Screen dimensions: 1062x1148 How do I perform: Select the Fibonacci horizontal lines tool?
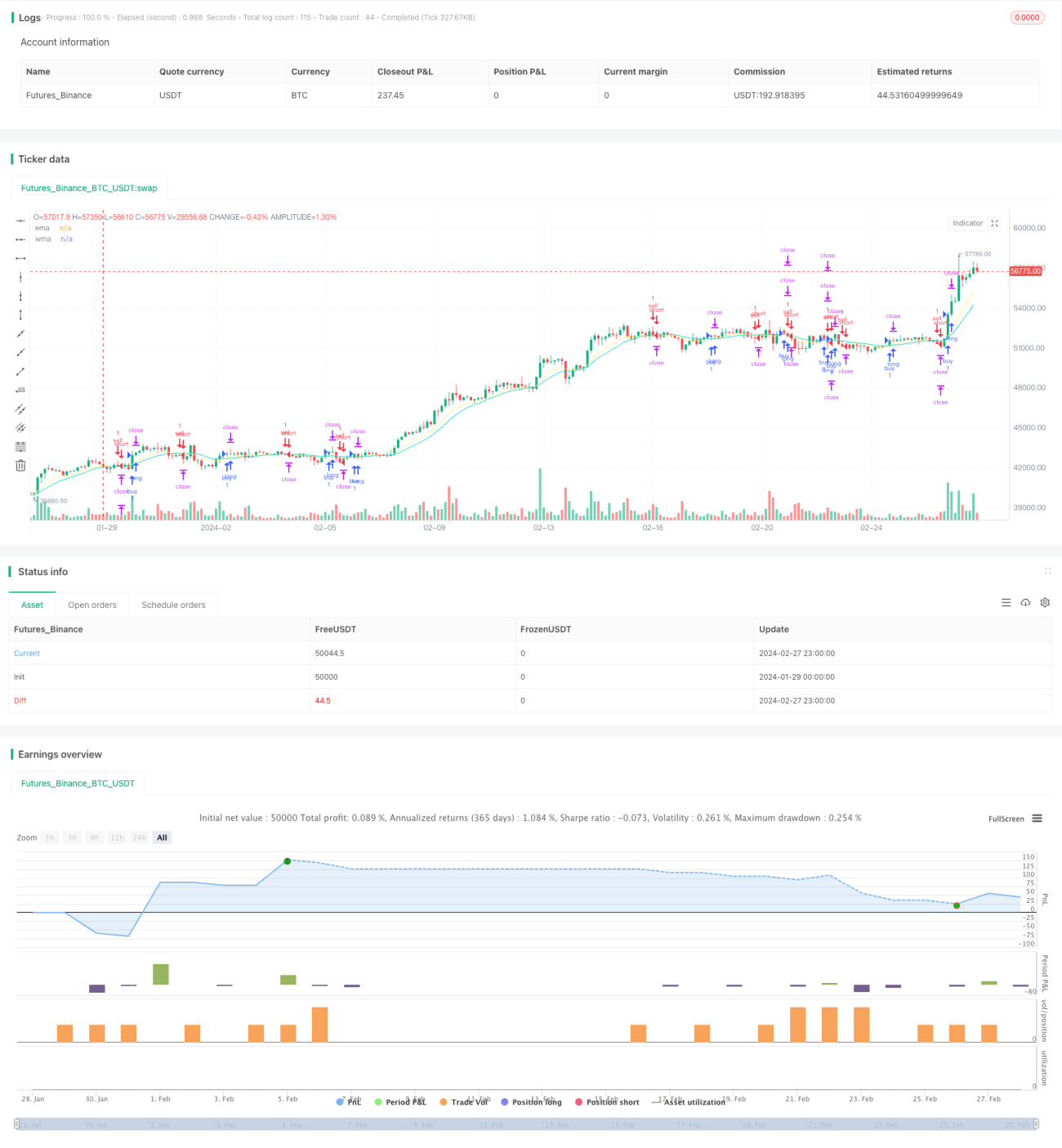click(x=20, y=446)
